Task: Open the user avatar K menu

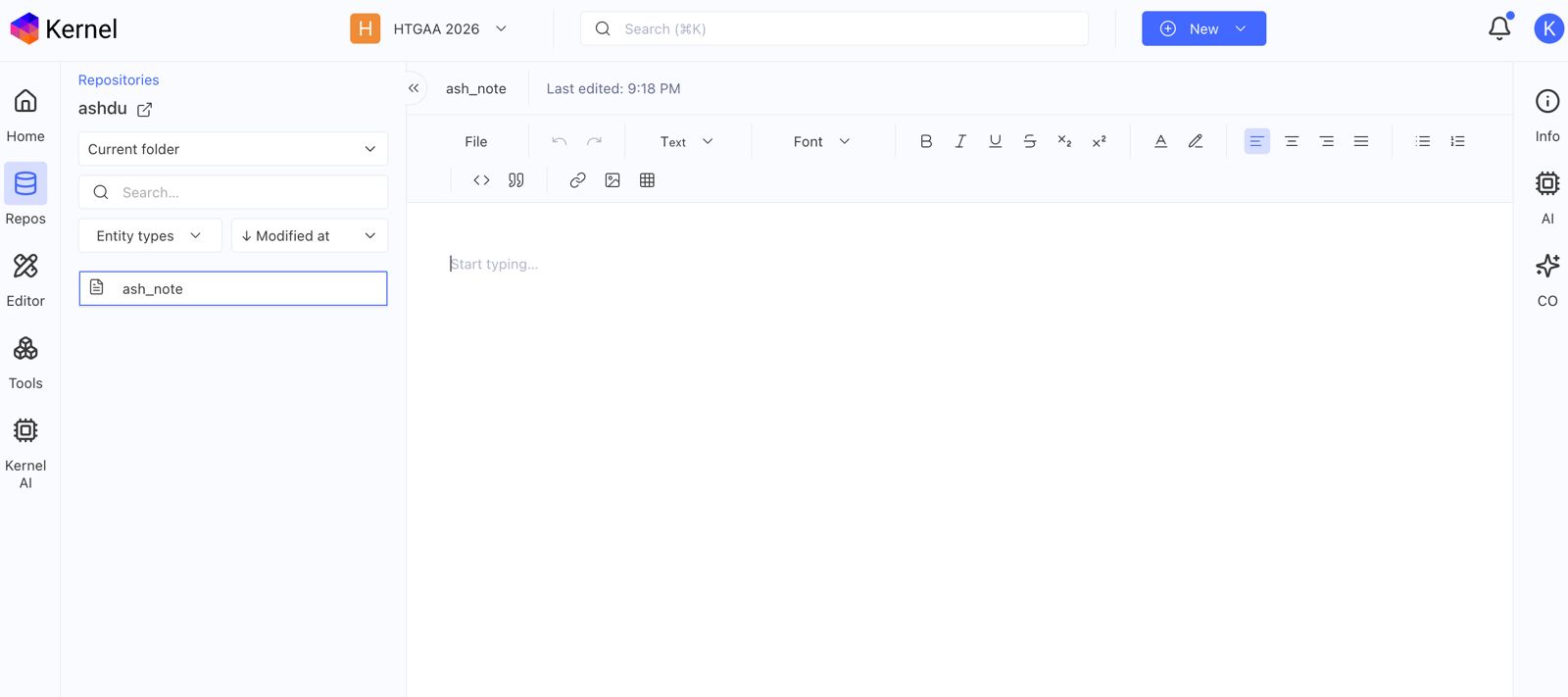Action: 1548,28
